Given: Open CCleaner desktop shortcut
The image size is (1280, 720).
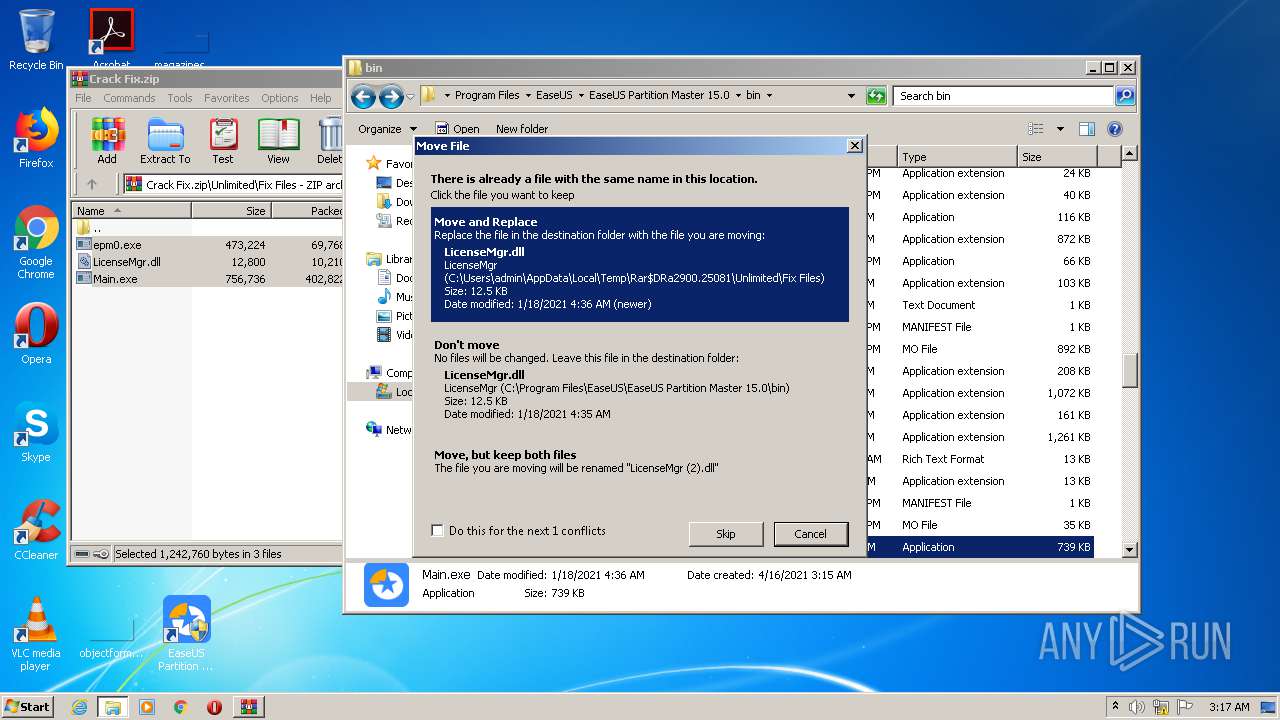Looking at the screenshot, I should pos(36,530).
